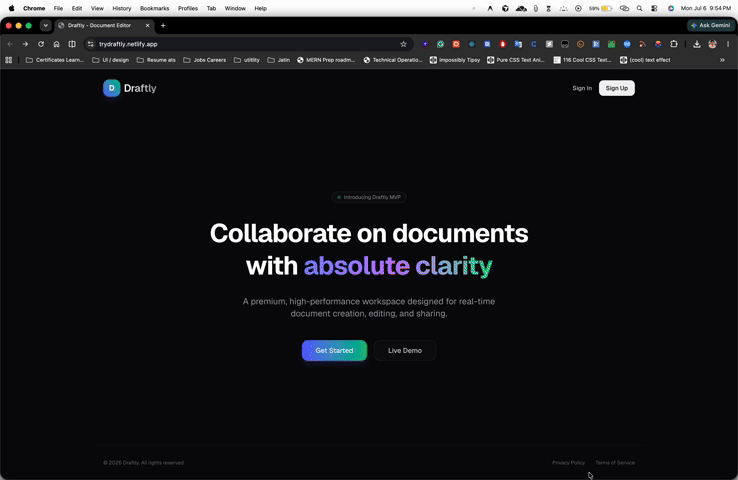Click the Ask Gemini button
Viewport: 738px width, 480px height.
tap(711, 25)
